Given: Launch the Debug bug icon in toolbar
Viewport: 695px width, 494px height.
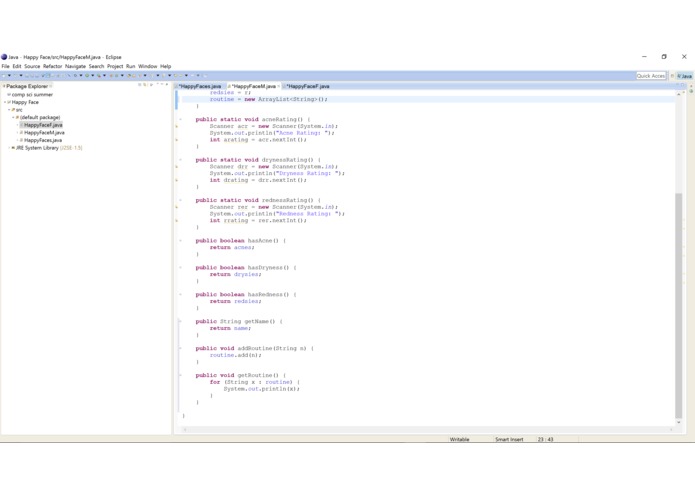Looking at the screenshot, I should [x=75, y=76].
